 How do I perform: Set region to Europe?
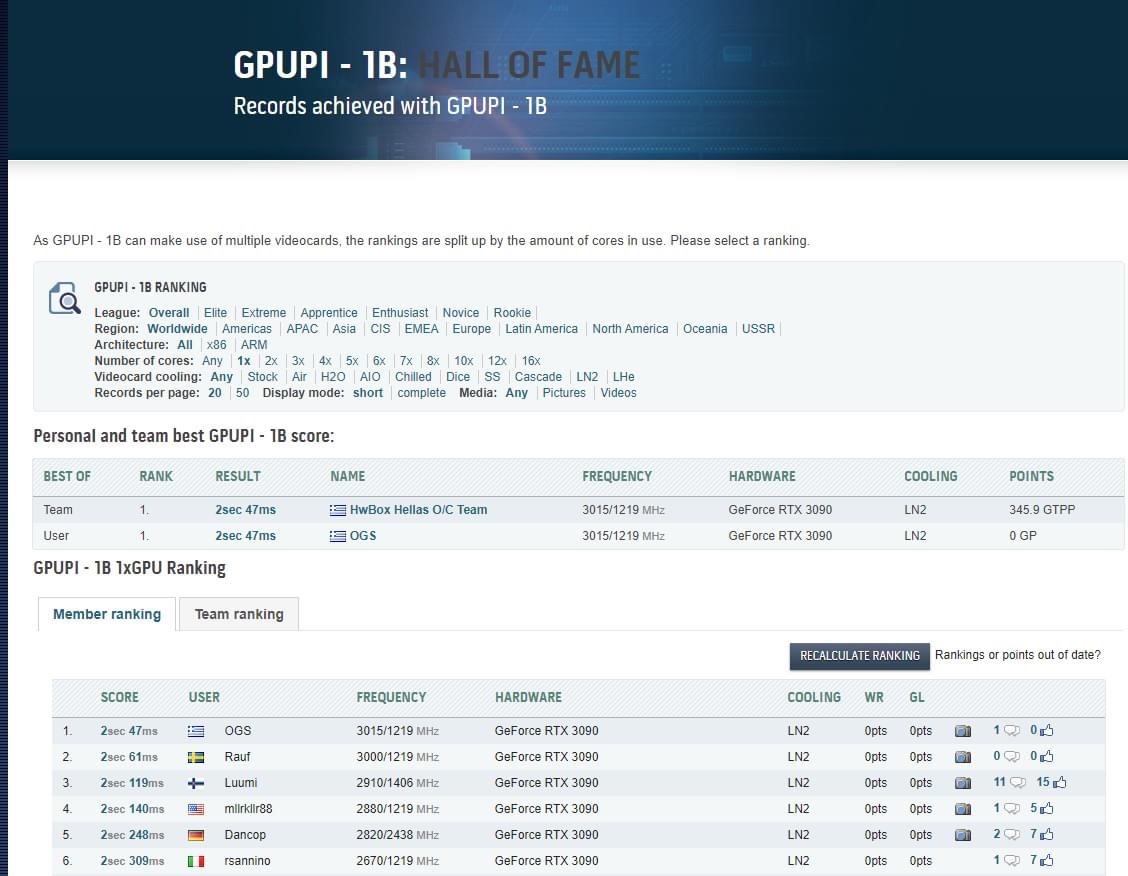[x=472, y=329]
